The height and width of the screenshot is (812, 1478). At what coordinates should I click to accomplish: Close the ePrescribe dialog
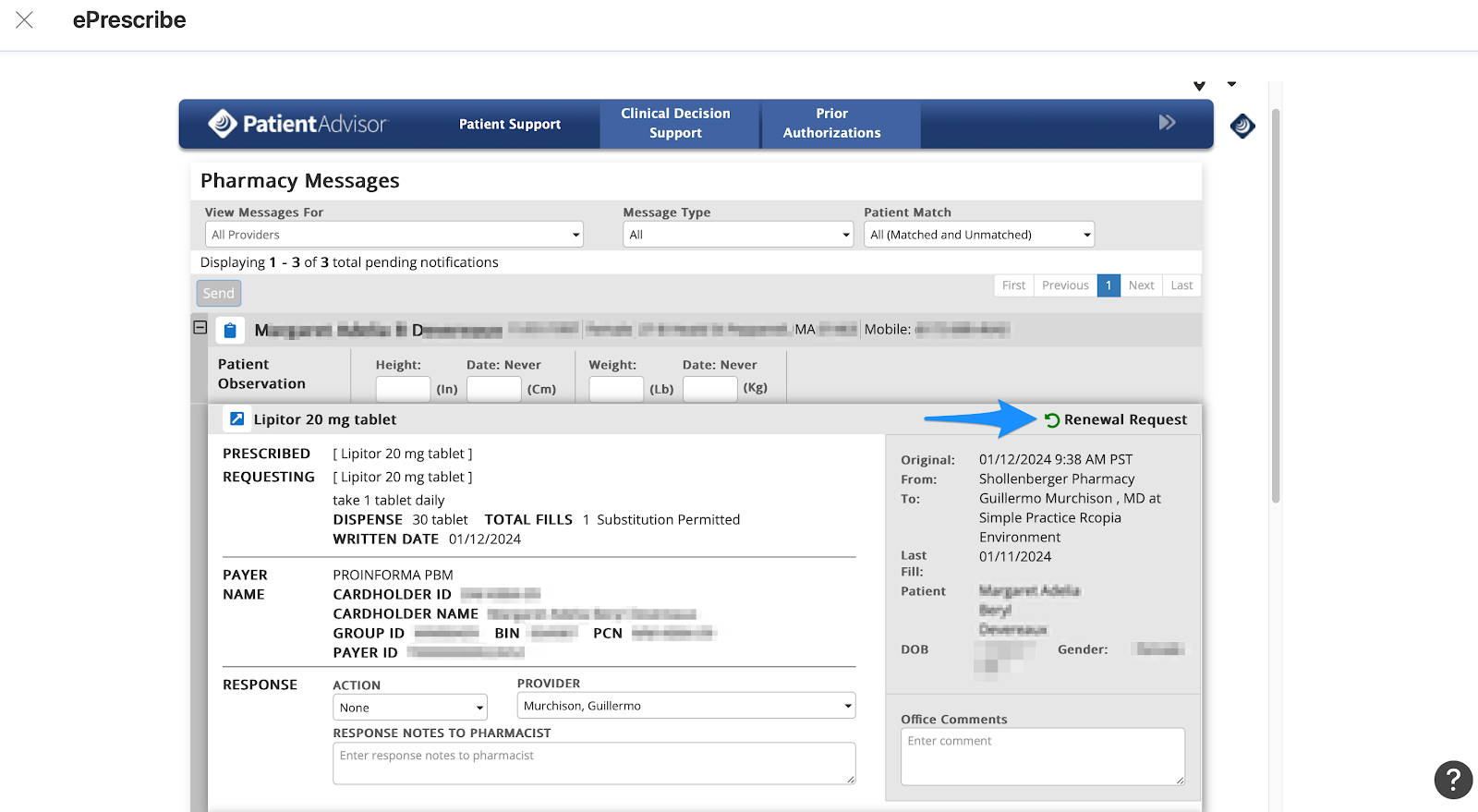tap(25, 19)
